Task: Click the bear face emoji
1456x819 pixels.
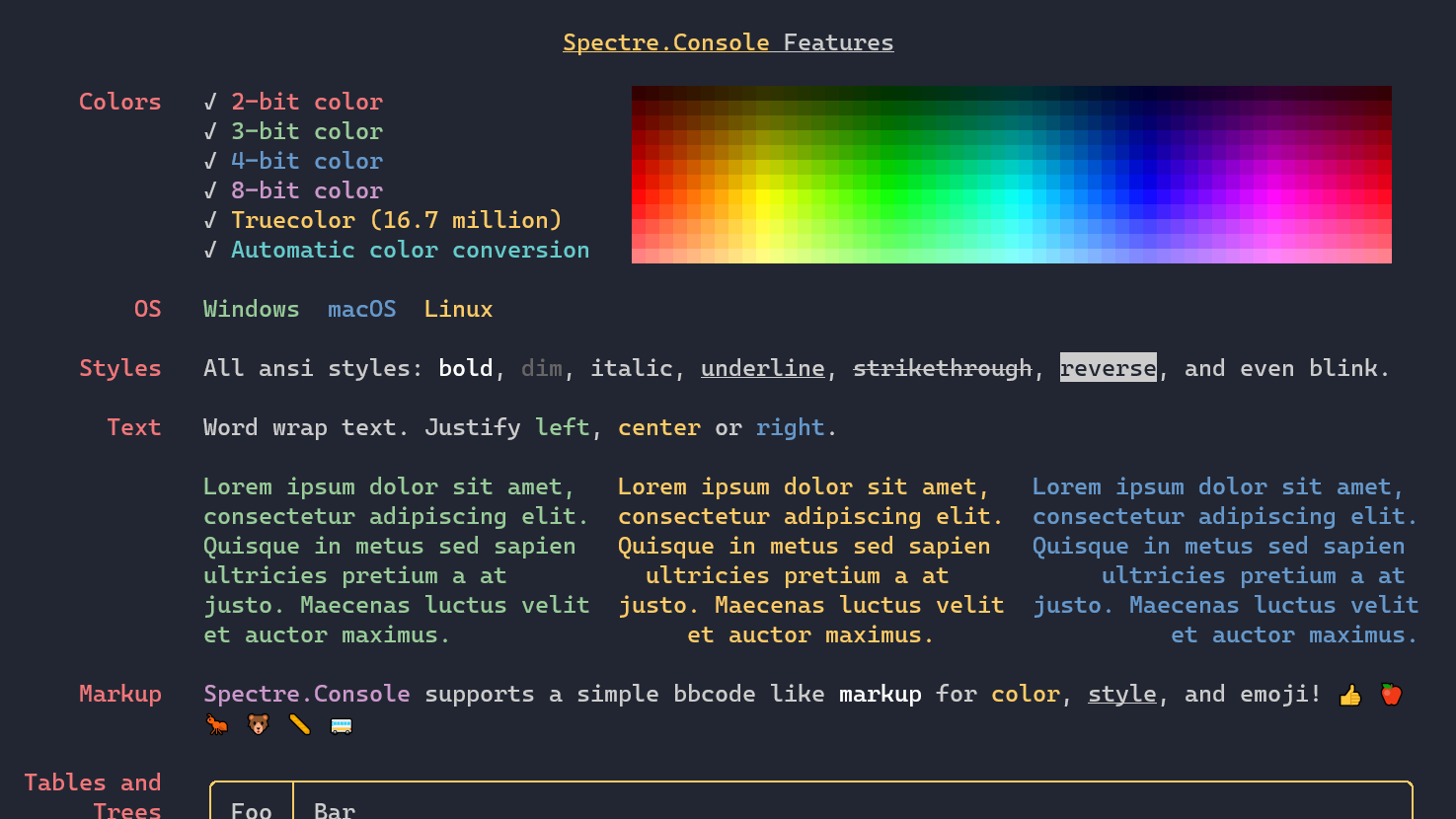Action: [x=258, y=725]
